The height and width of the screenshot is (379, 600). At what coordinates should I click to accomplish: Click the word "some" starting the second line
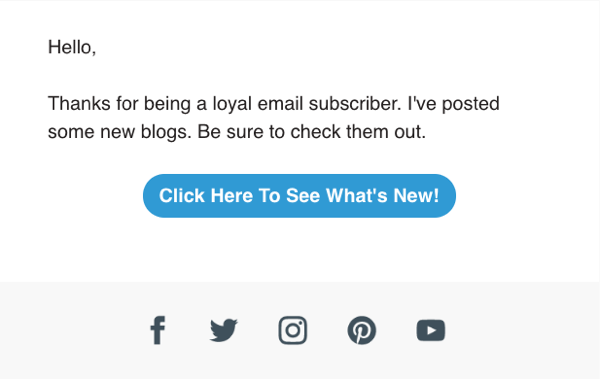tap(71, 133)
